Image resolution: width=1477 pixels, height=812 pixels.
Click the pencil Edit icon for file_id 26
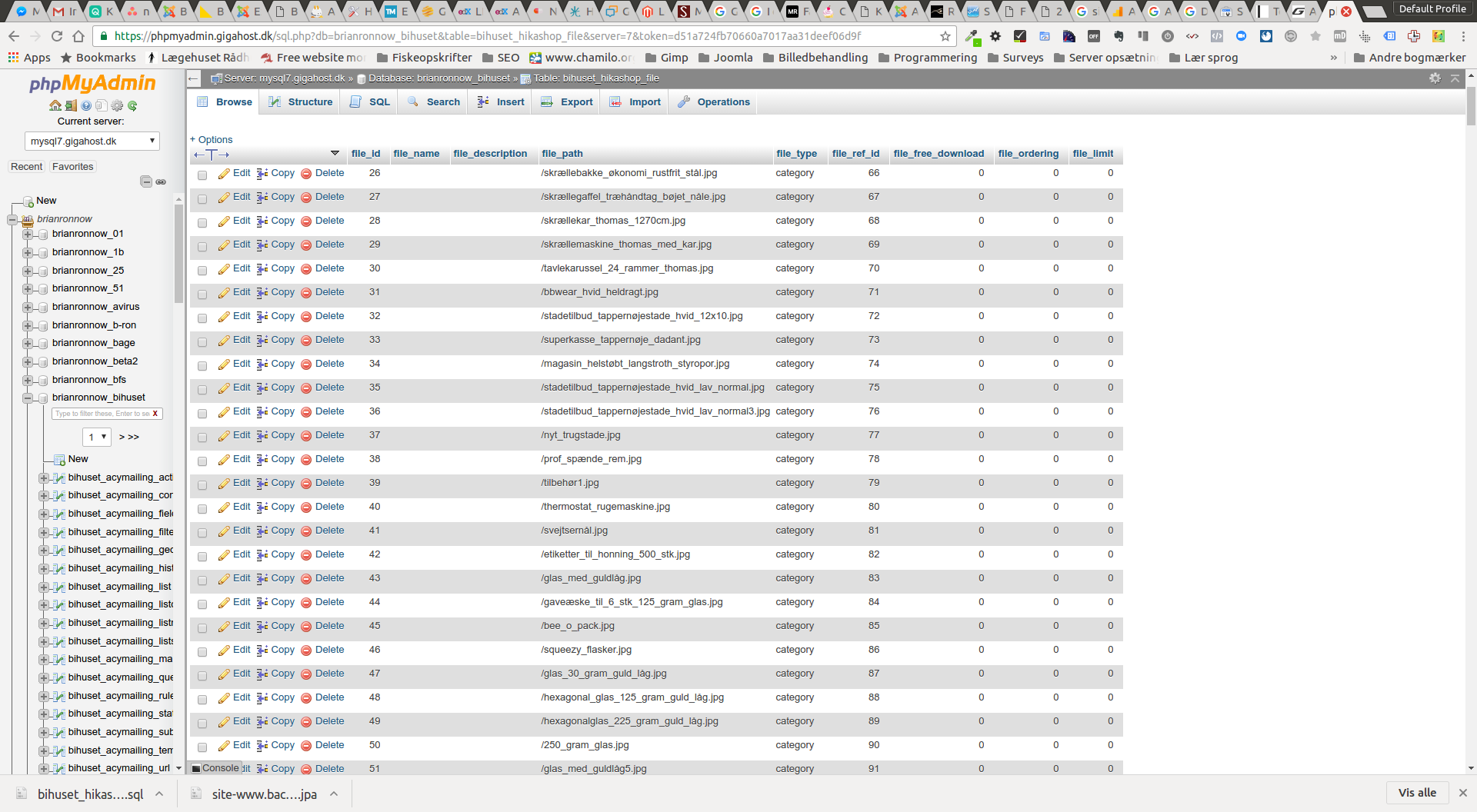click(x=224, y=174)
